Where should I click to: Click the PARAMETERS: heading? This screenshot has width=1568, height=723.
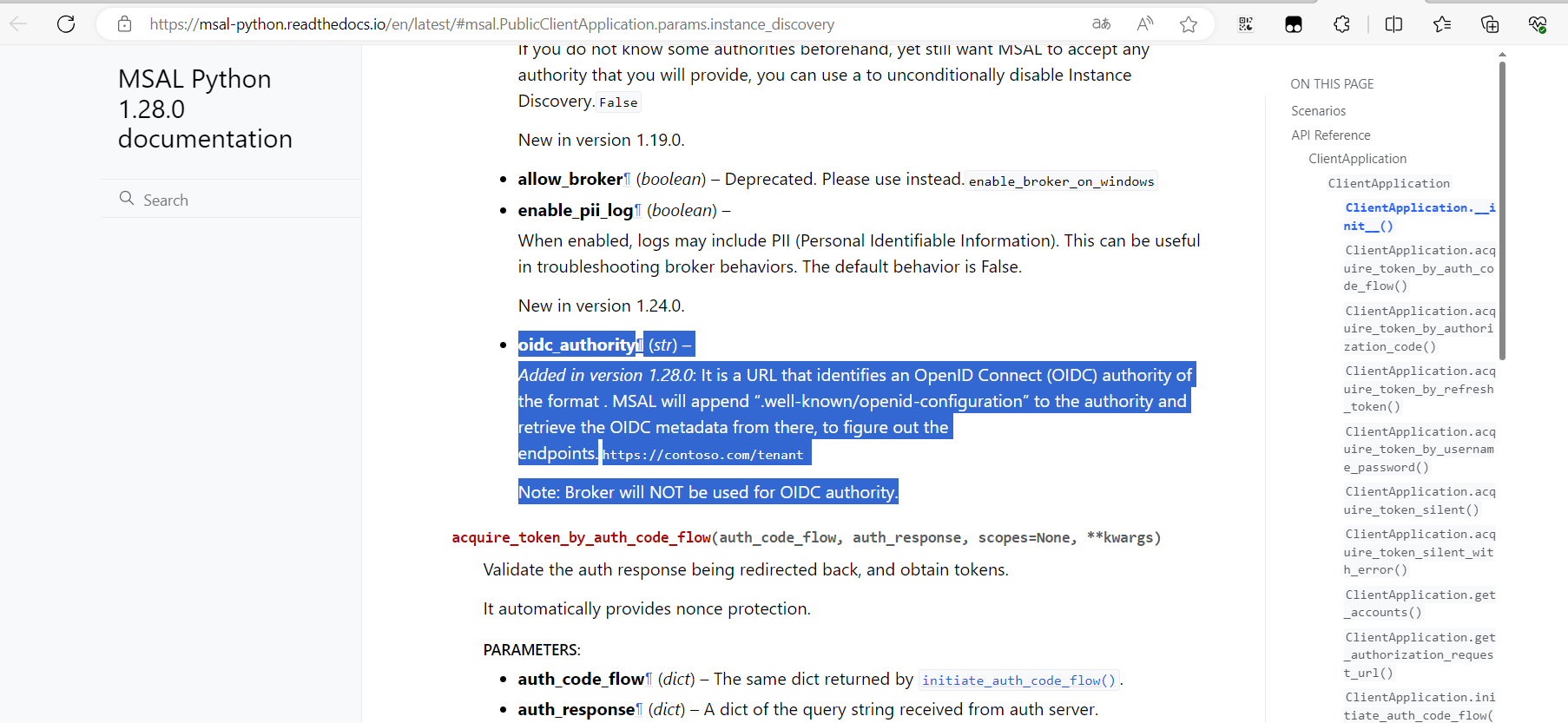531,650
